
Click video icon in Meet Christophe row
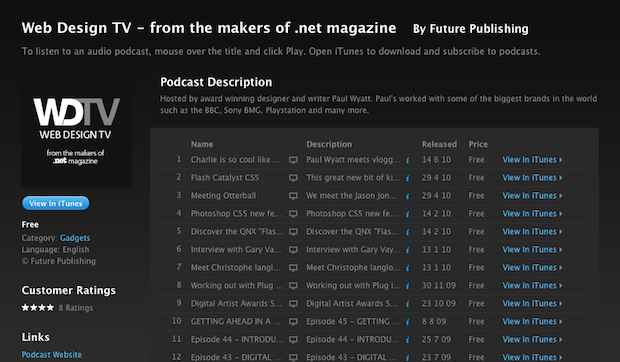click(293, 268)
